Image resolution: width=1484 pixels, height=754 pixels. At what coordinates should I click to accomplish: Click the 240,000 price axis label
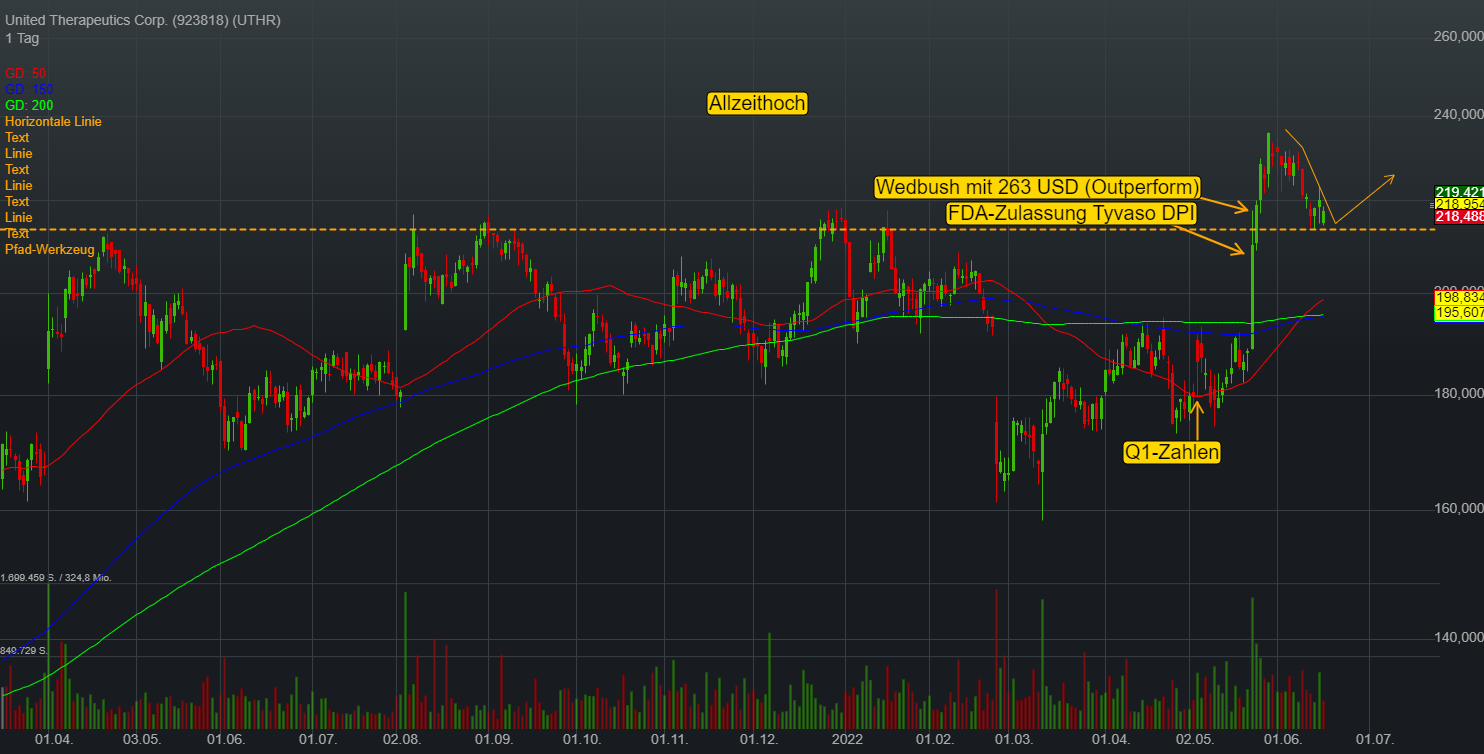pos(1459,115)
